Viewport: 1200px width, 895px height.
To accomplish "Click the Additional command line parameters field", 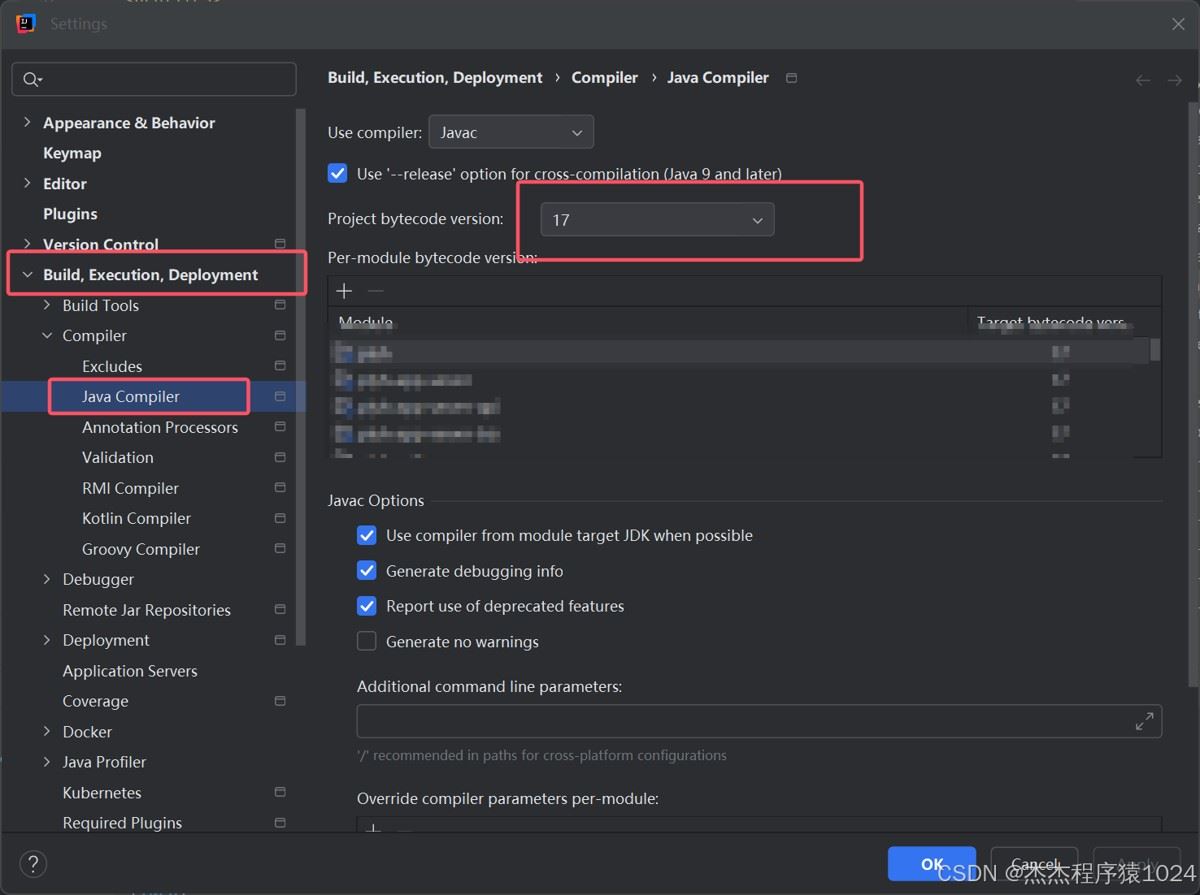I will (x=740, y=722).
